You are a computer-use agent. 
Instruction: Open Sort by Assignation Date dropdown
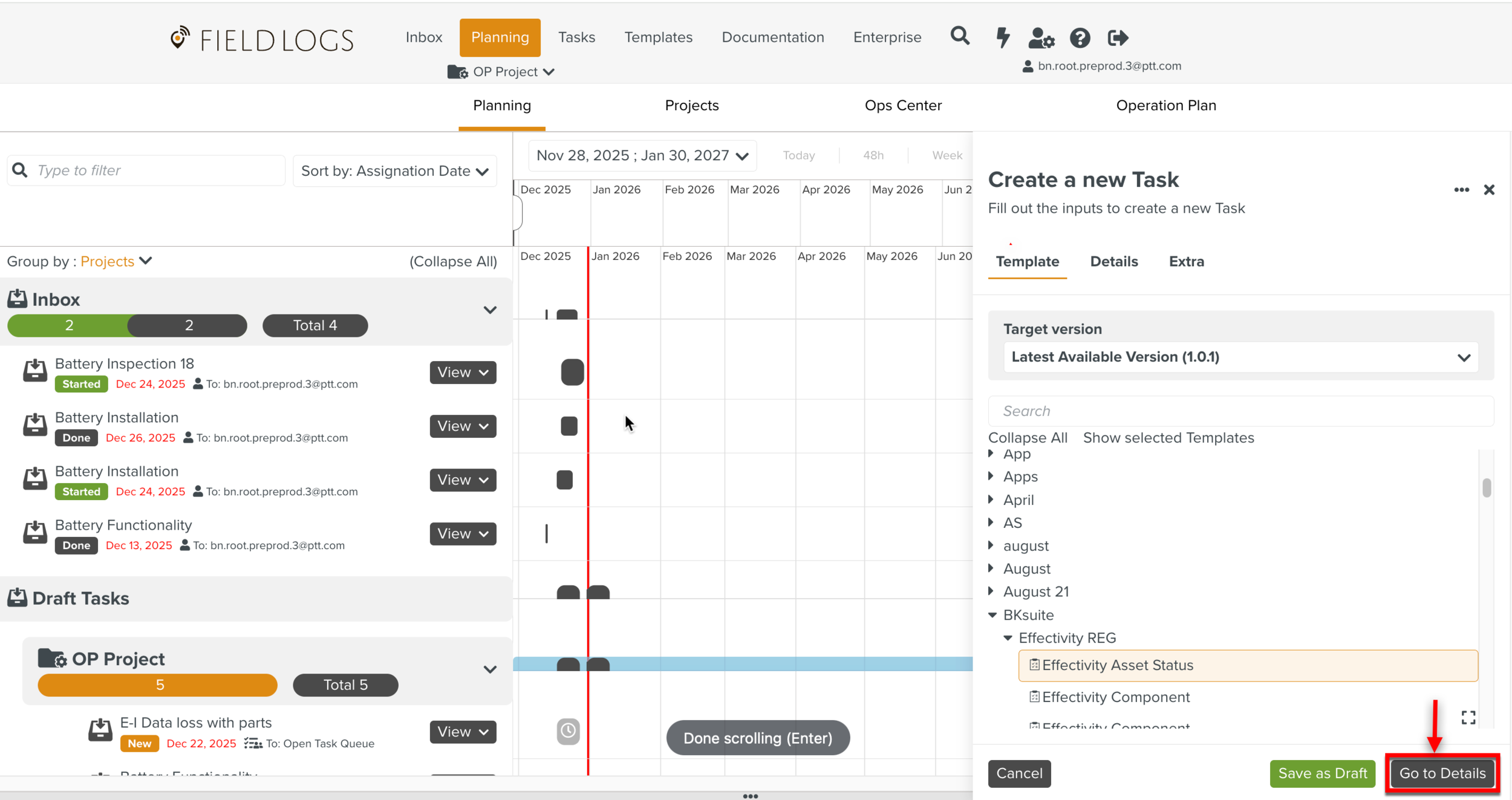pos(394,171)
